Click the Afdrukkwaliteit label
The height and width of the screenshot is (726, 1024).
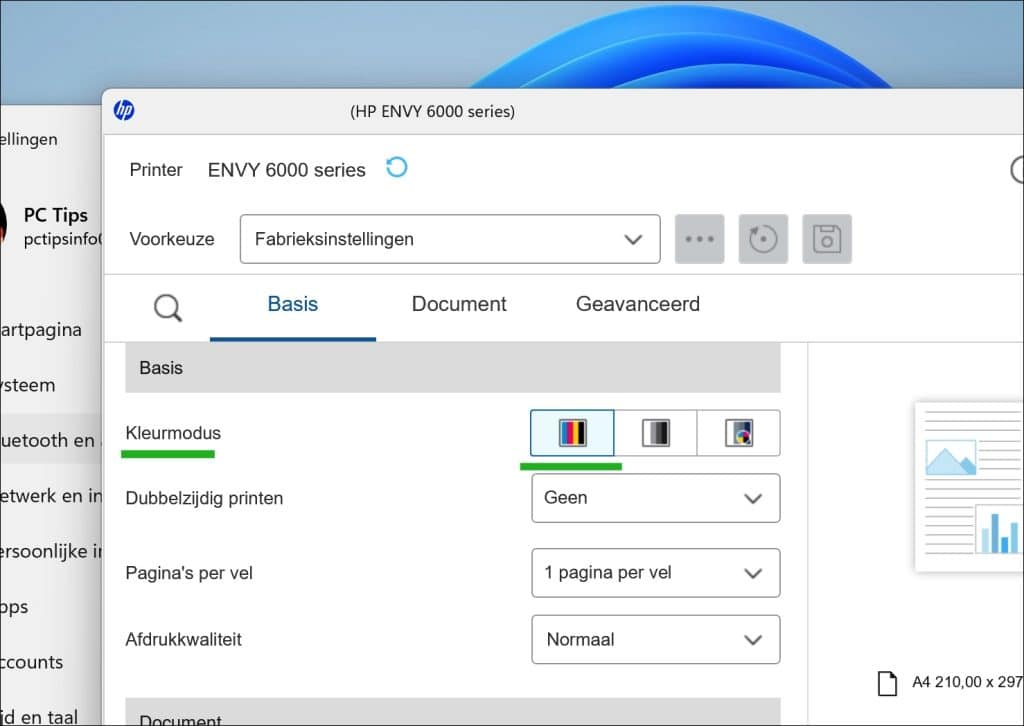(x=184, y=639)
